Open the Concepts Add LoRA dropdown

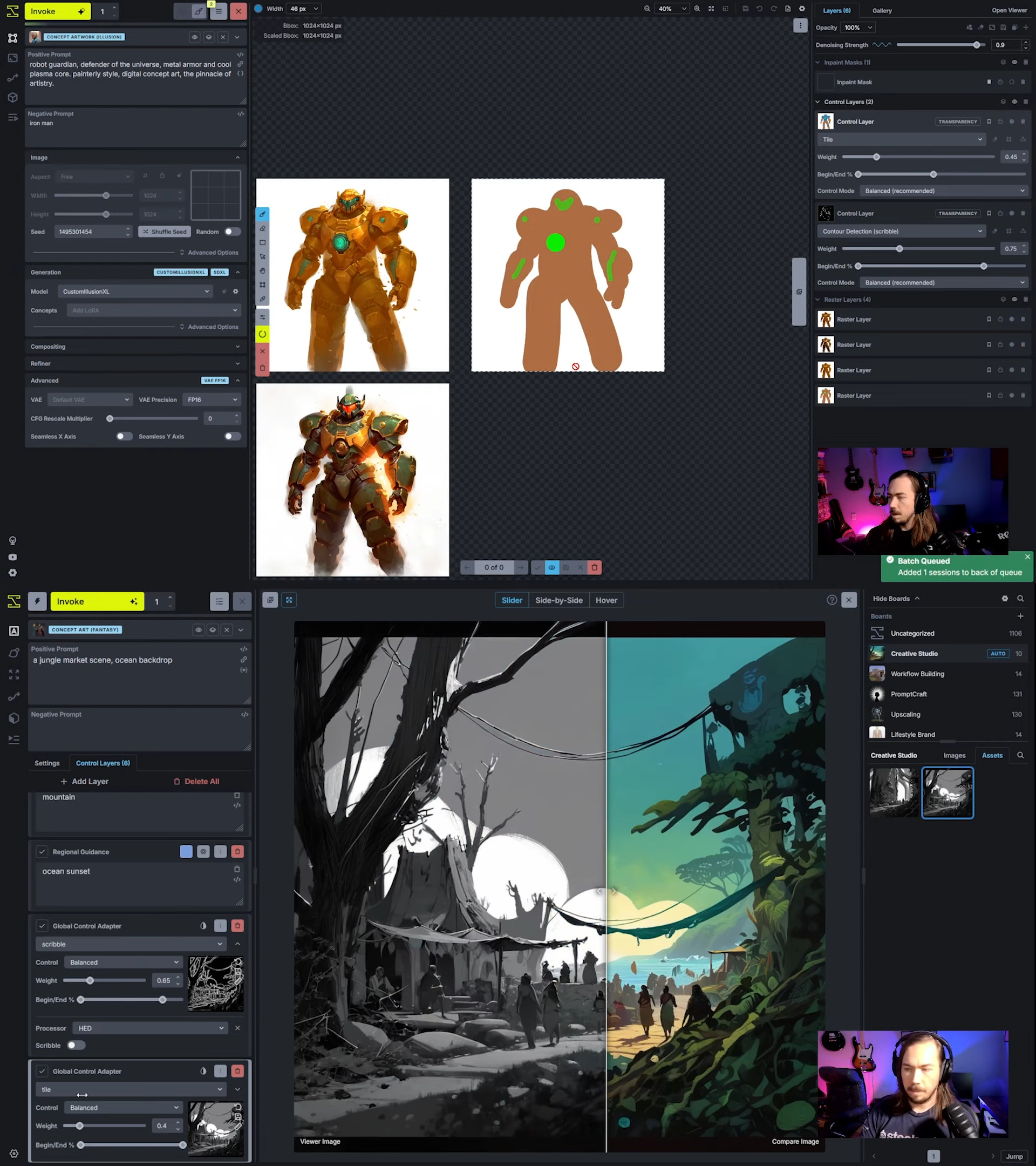[x=154, y=310]
